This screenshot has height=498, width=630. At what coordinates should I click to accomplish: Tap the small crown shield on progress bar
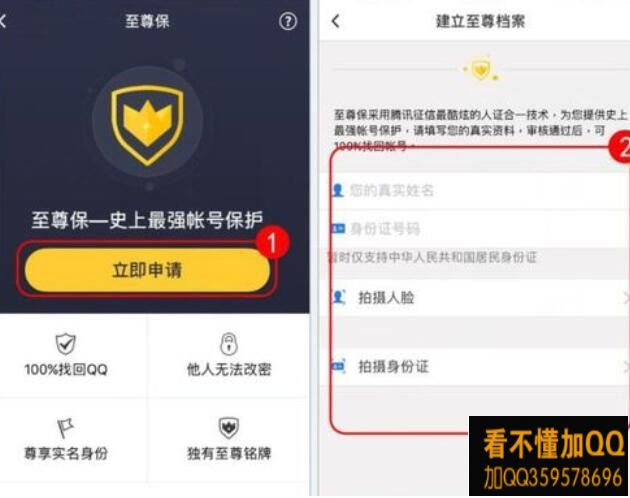point(481,70)
